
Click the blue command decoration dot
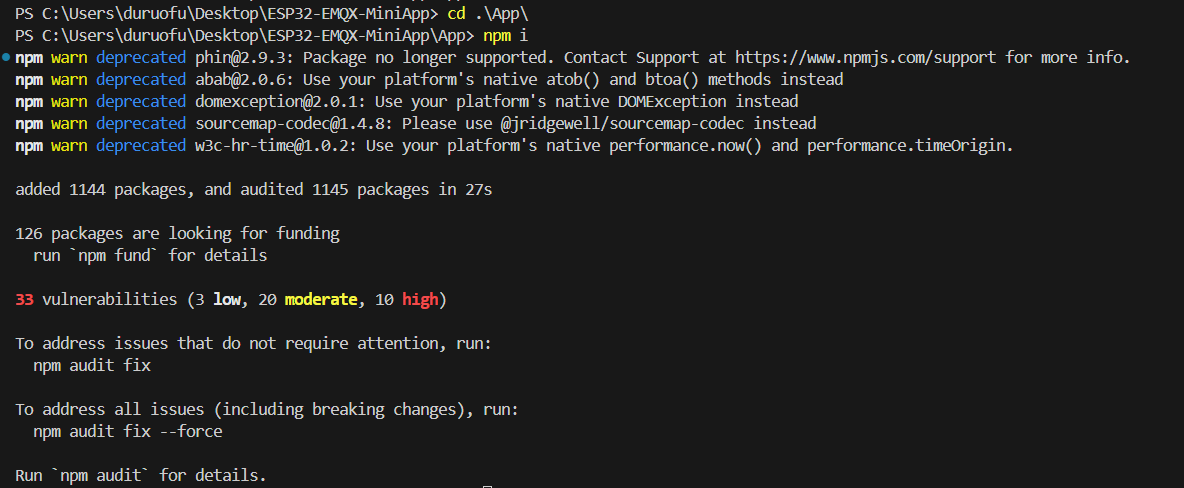coord(6,58)
